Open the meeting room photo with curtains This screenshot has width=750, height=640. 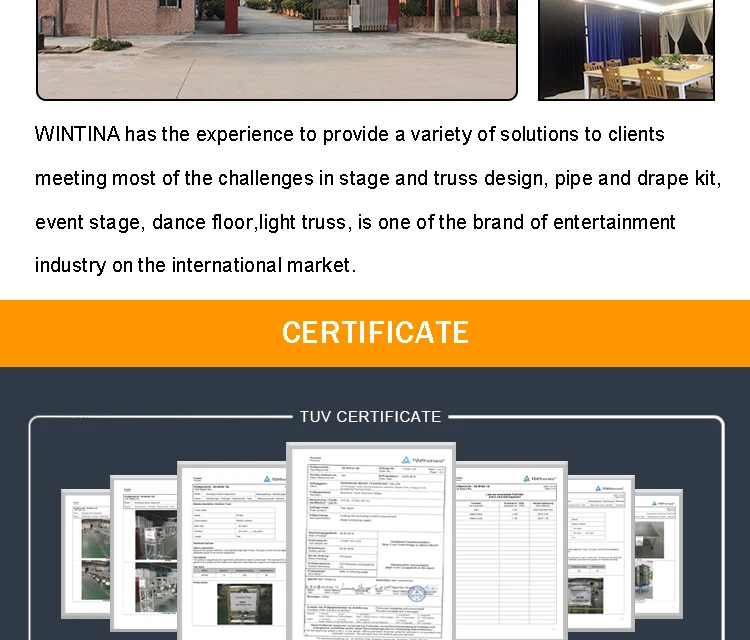point(626,50)
